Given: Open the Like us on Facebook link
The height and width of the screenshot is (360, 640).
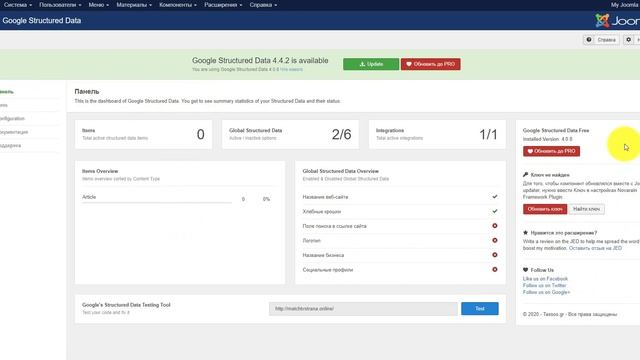Looking at the screenshot, I should point(545,279).
